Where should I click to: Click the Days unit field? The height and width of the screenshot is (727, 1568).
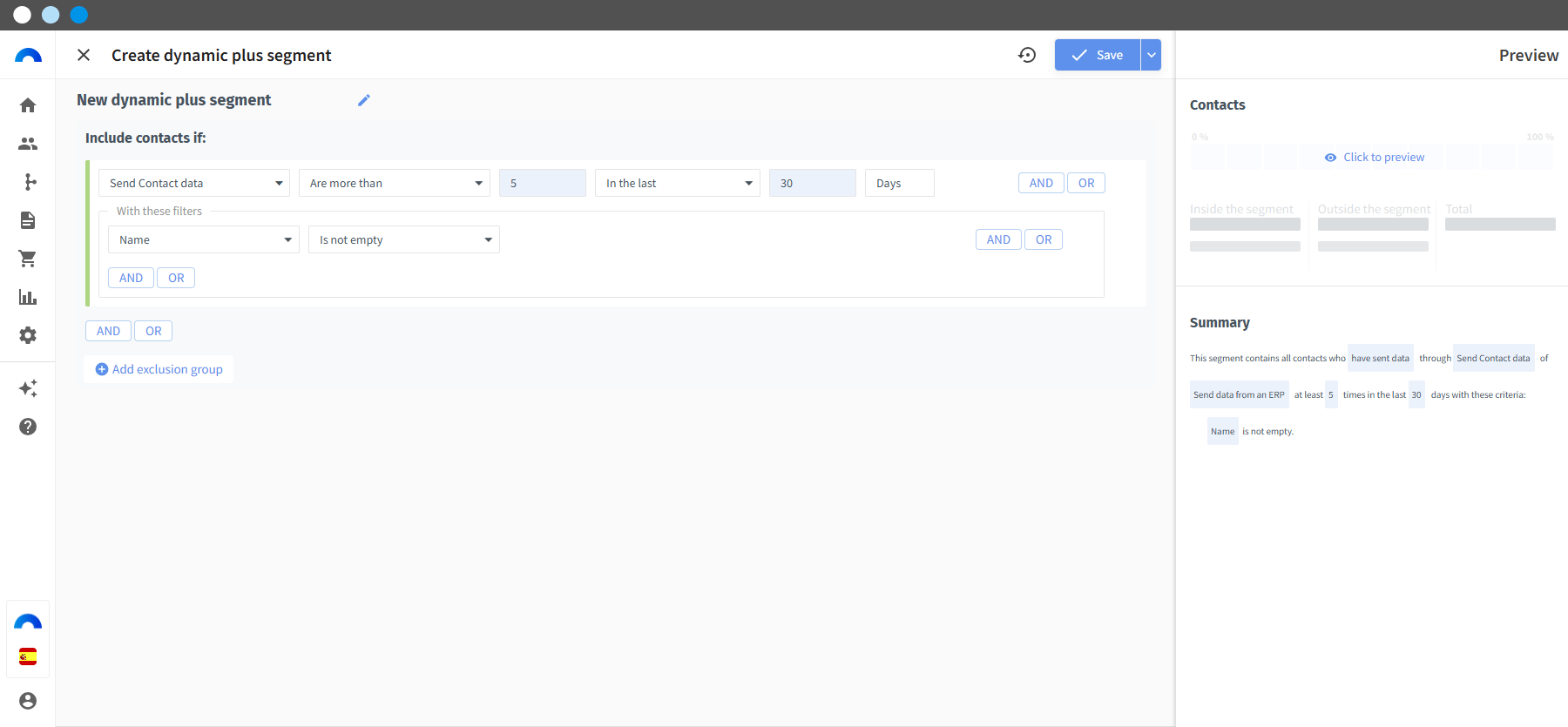click(900, 183)
